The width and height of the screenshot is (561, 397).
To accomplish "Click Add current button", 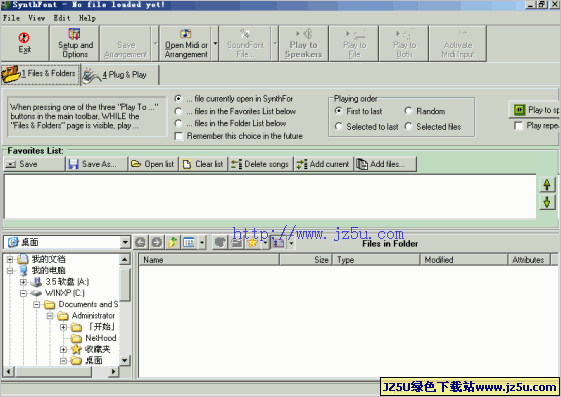I will (x=323, y=164).
